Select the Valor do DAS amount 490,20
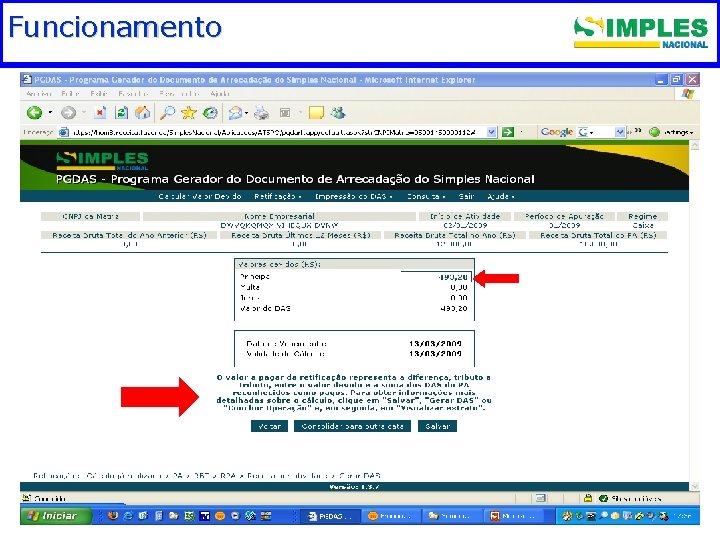 (x=453, y=309)
